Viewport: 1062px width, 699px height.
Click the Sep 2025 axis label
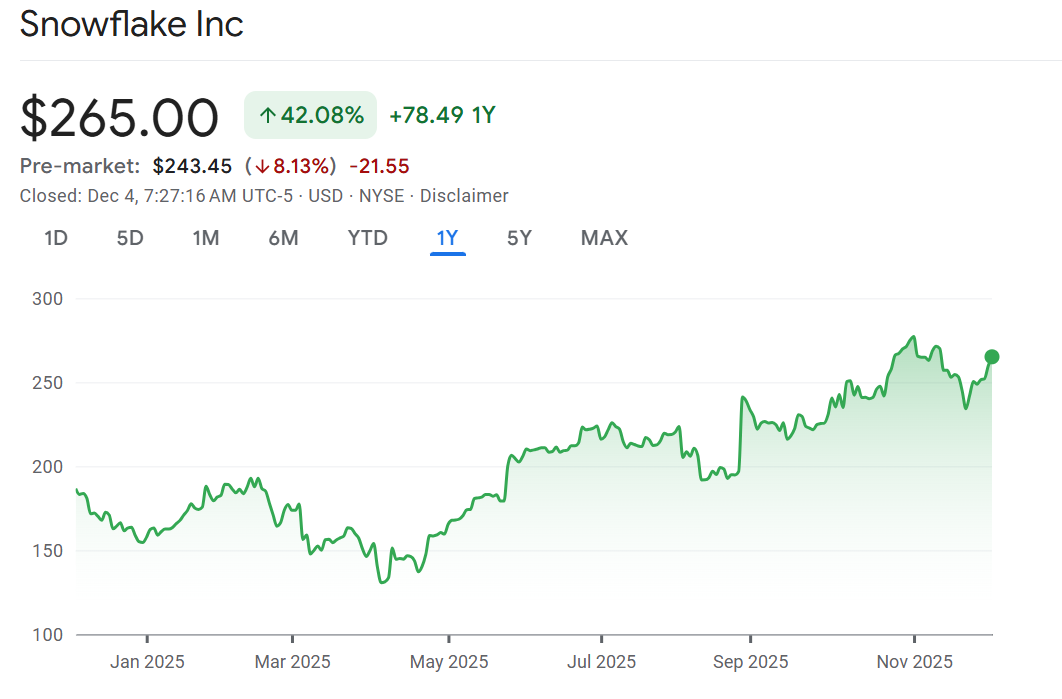click(750, 662)
